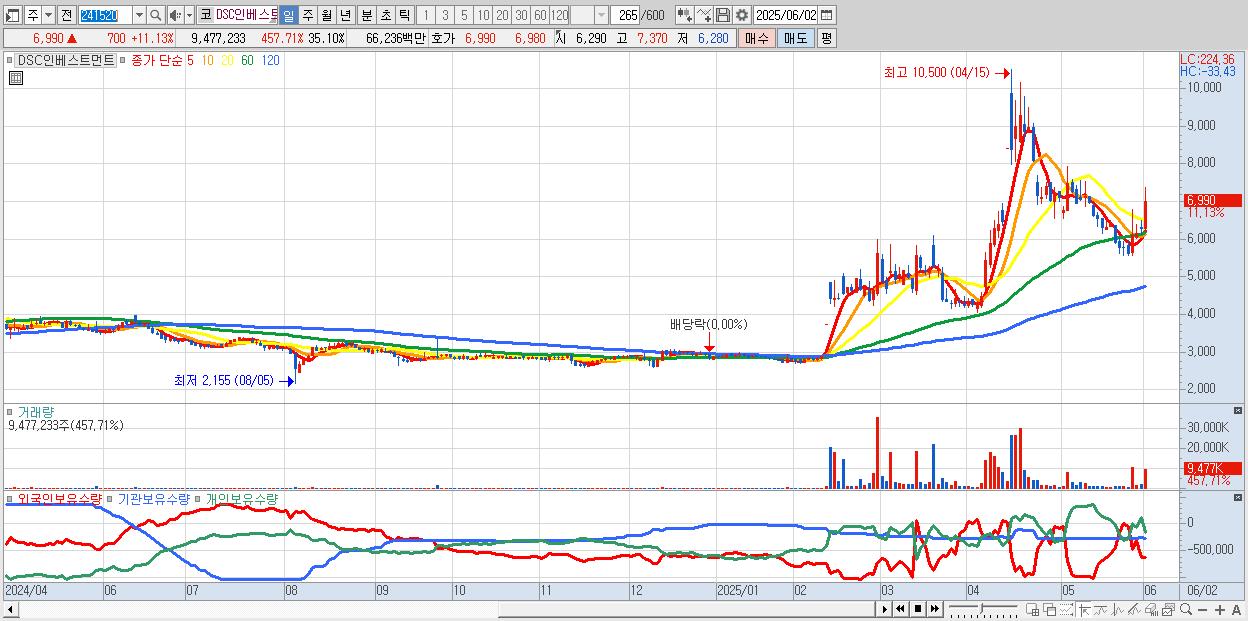Click the add line indicator icon
The width and height of the screenshot is (1248, 621).
tap(704, 16)
